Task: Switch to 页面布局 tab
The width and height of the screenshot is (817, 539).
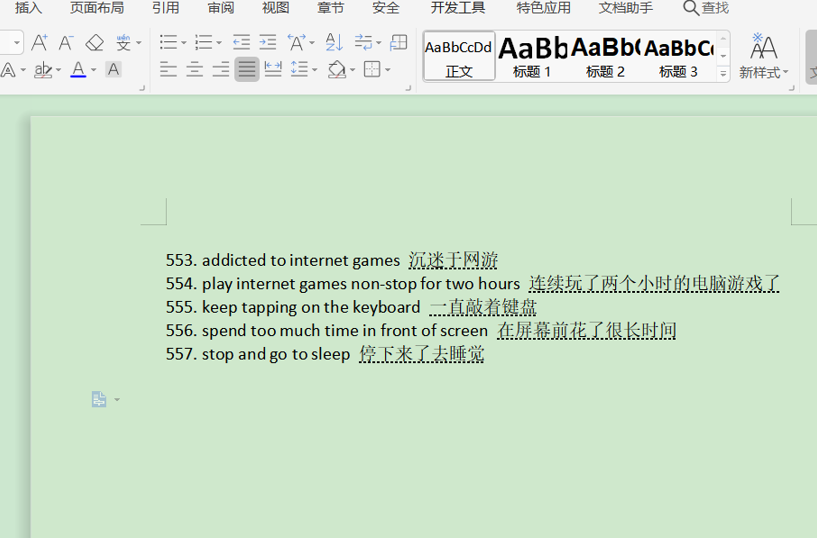Action: coord(97,8)
